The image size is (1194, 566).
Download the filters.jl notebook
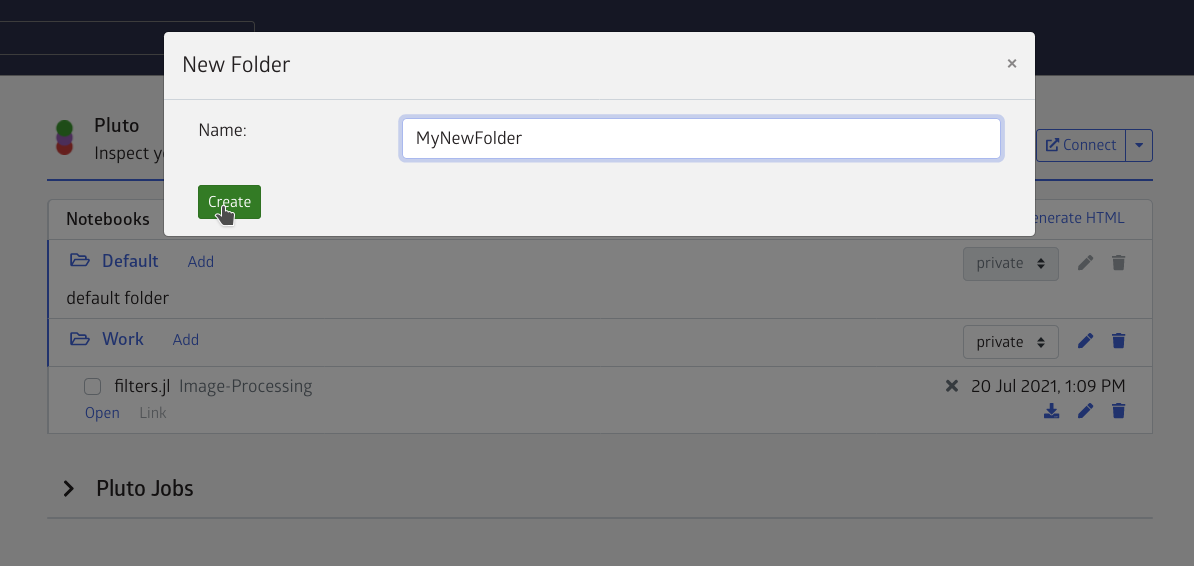point(1051,411)
